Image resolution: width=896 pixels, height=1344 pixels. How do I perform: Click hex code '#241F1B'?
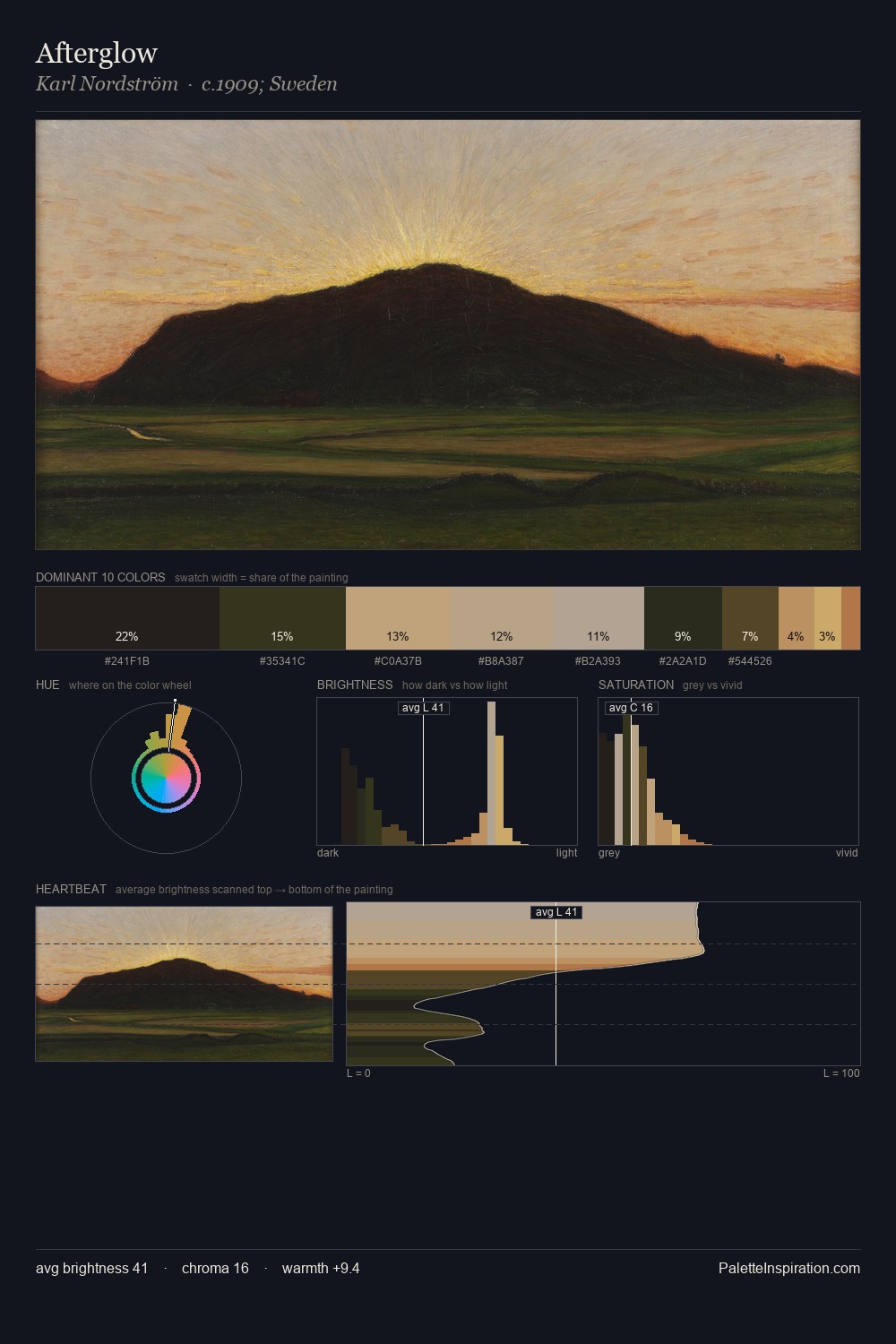127,661
